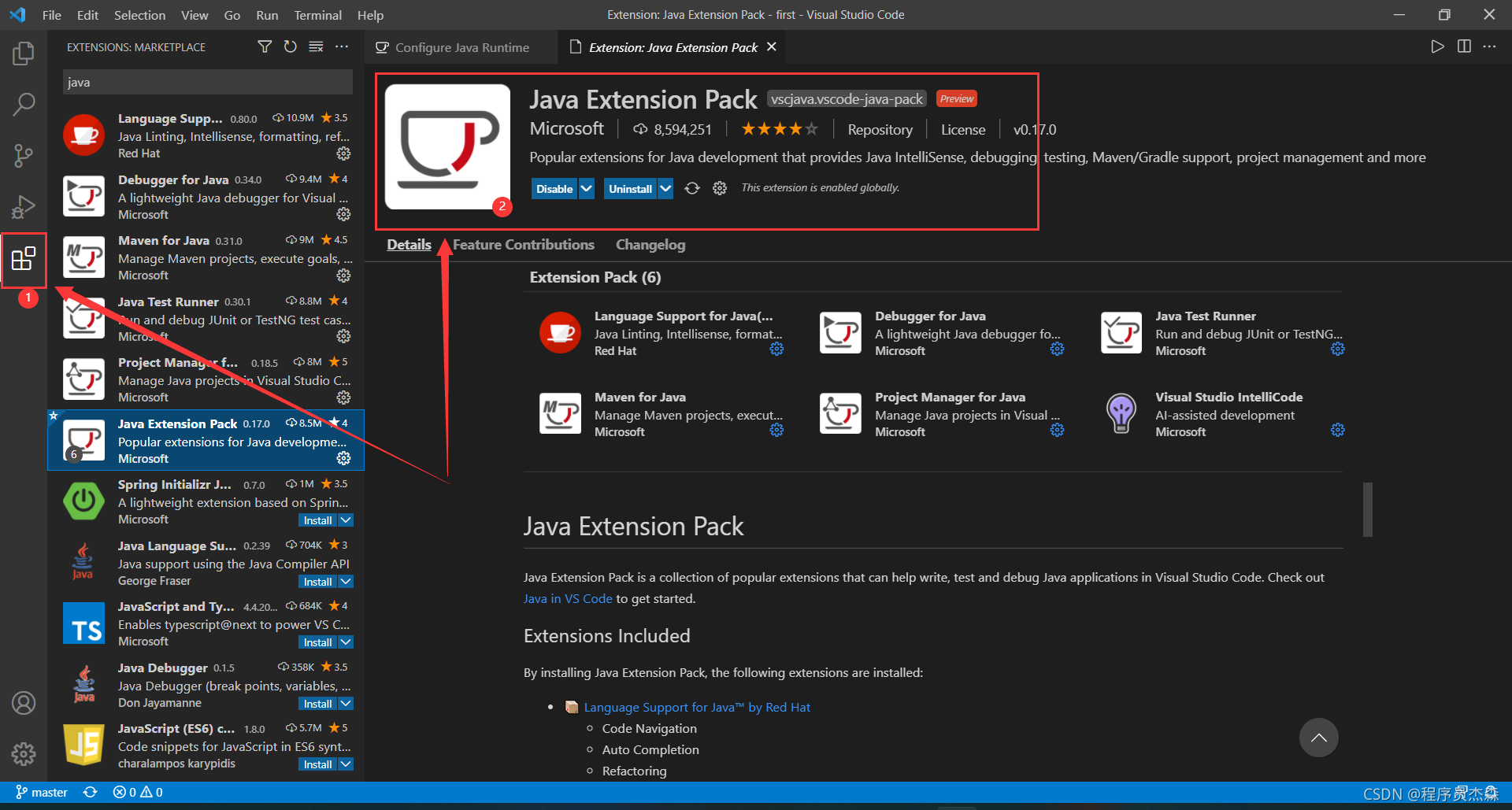Open the Extensions view in Activity Bar

[x=24, y=260]
